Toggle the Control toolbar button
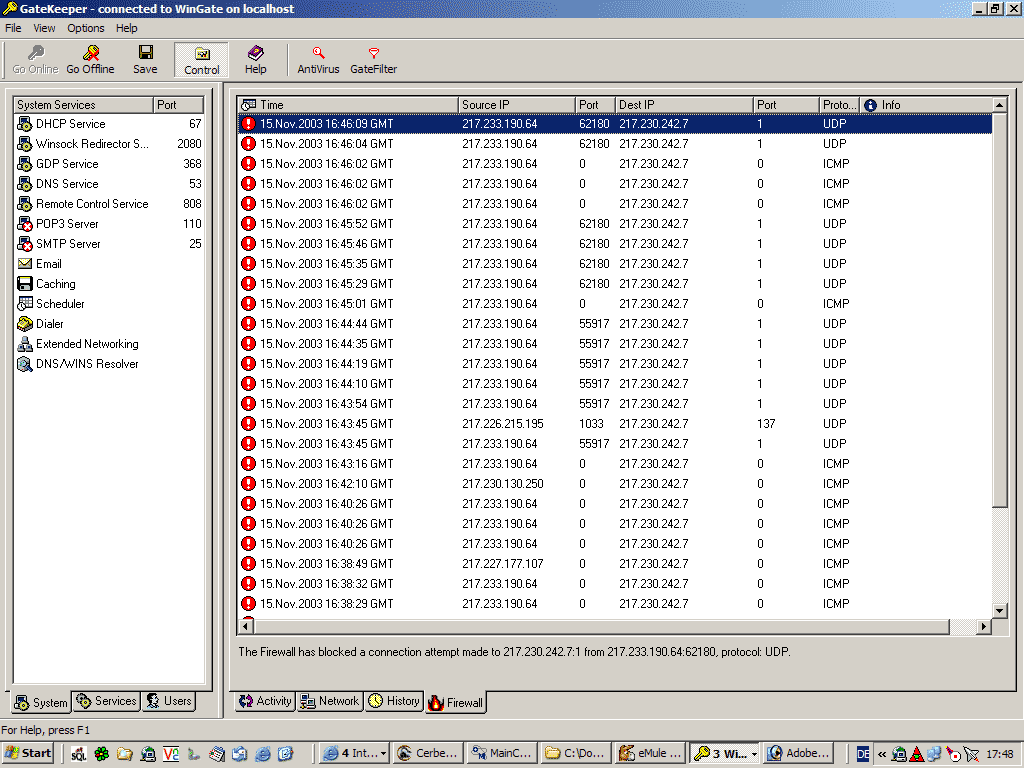 [x=201, y=60]
